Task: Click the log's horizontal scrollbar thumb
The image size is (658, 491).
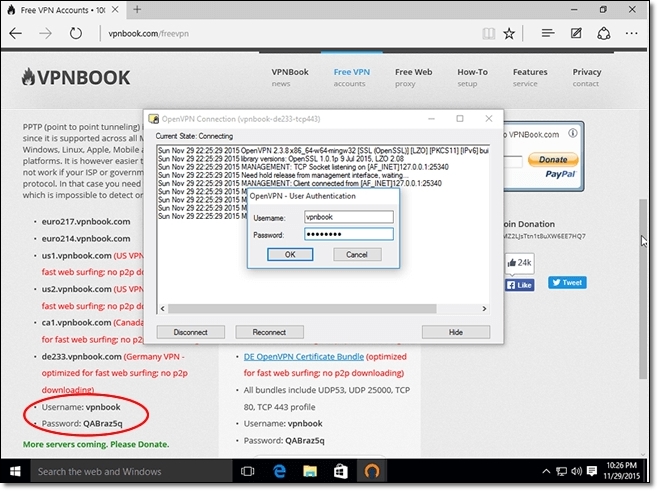Action: pyautogui.click(x=302, y=308)
